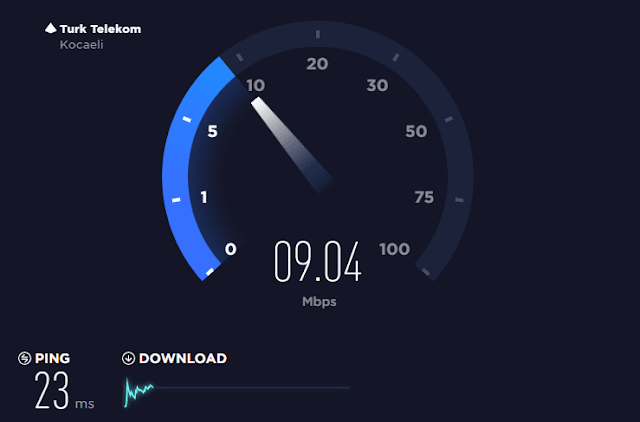Click the 10 mark on the gauge
This screenshot has height=422, width=640.
(256, 86)
